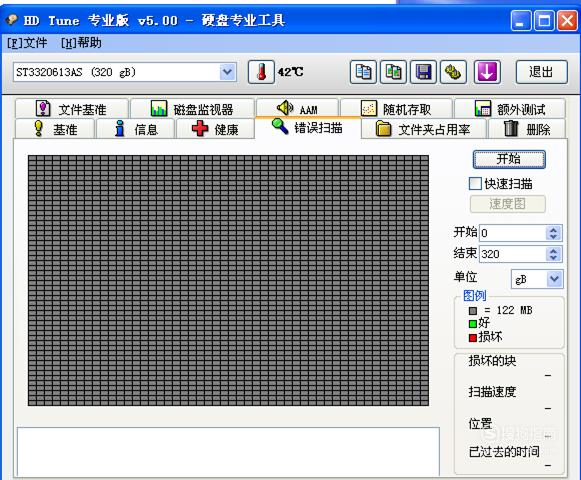The image size is (581, 480).
Task: Select the 错误扫描 tab
Action: coord(308,128)
